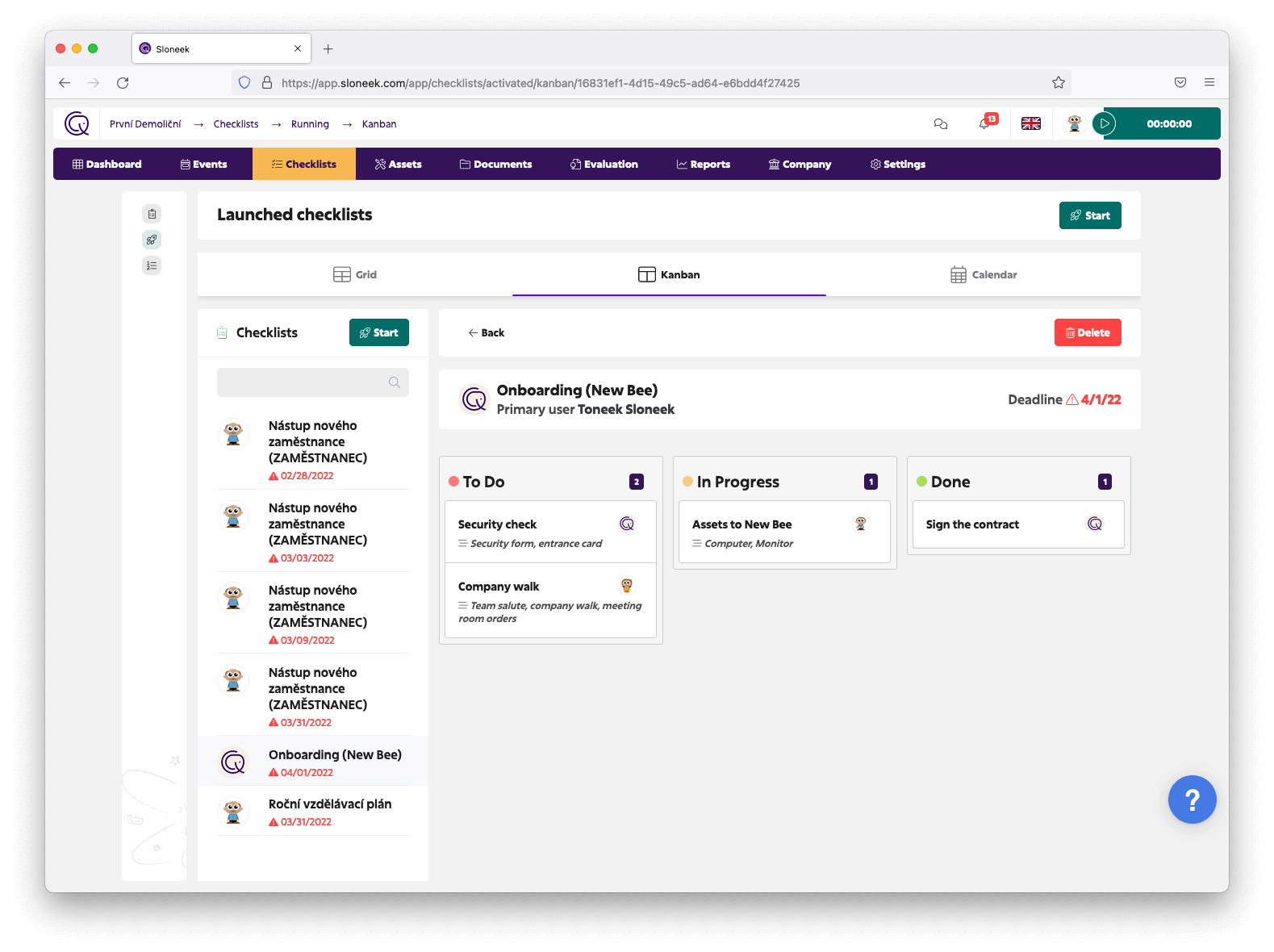The image size is (1274, 952).
Task: Switch to the Kanban view tab
Action: (669, 274)
